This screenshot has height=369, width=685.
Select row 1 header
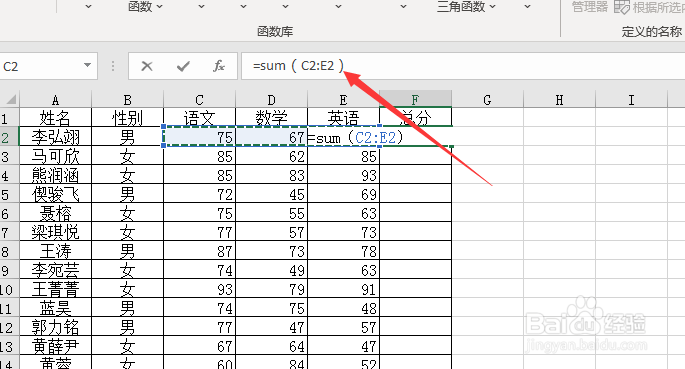point(9,118)
